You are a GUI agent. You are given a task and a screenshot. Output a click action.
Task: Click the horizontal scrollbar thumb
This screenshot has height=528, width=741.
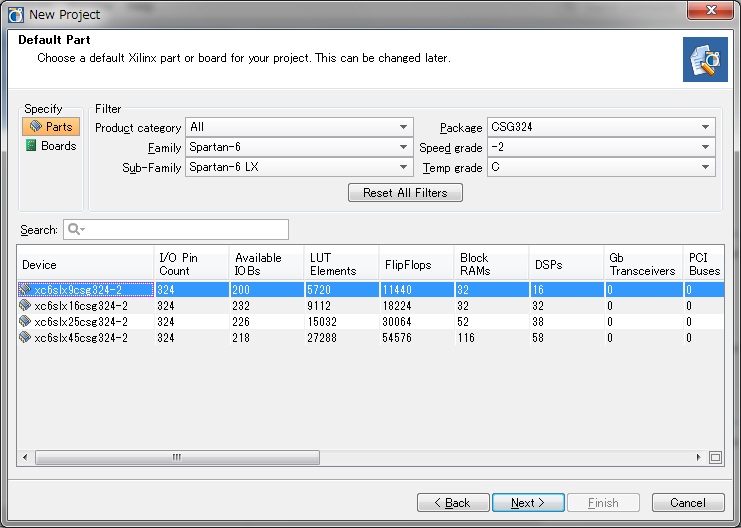pos(177,458)
